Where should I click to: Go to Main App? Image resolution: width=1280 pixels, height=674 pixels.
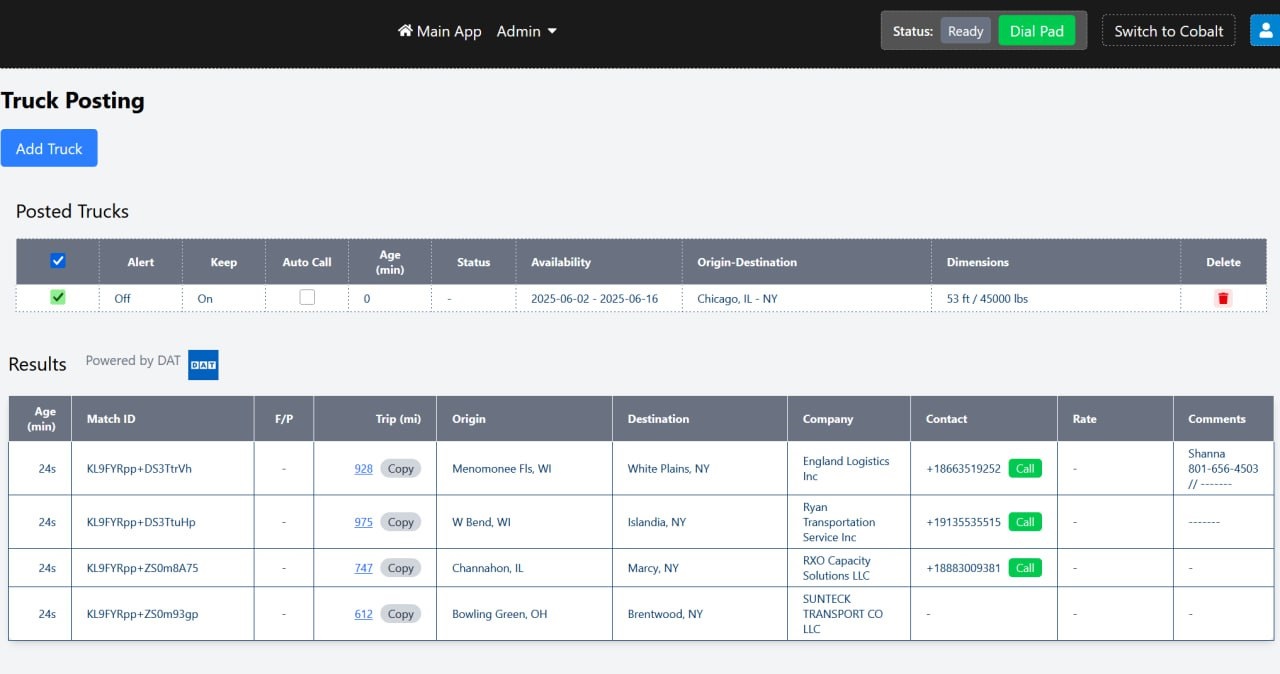(x=448, y=31)
